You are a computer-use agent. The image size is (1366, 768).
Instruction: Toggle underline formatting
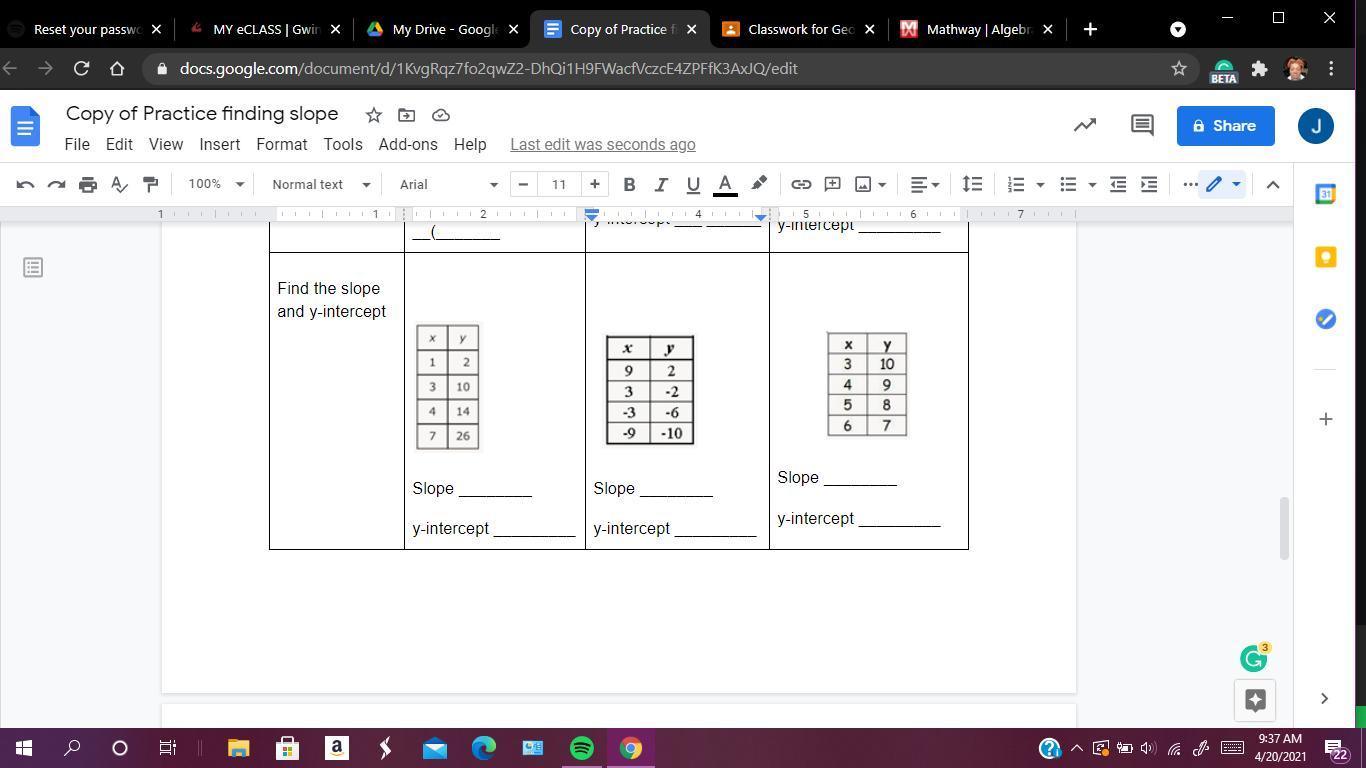click(693, 184)
